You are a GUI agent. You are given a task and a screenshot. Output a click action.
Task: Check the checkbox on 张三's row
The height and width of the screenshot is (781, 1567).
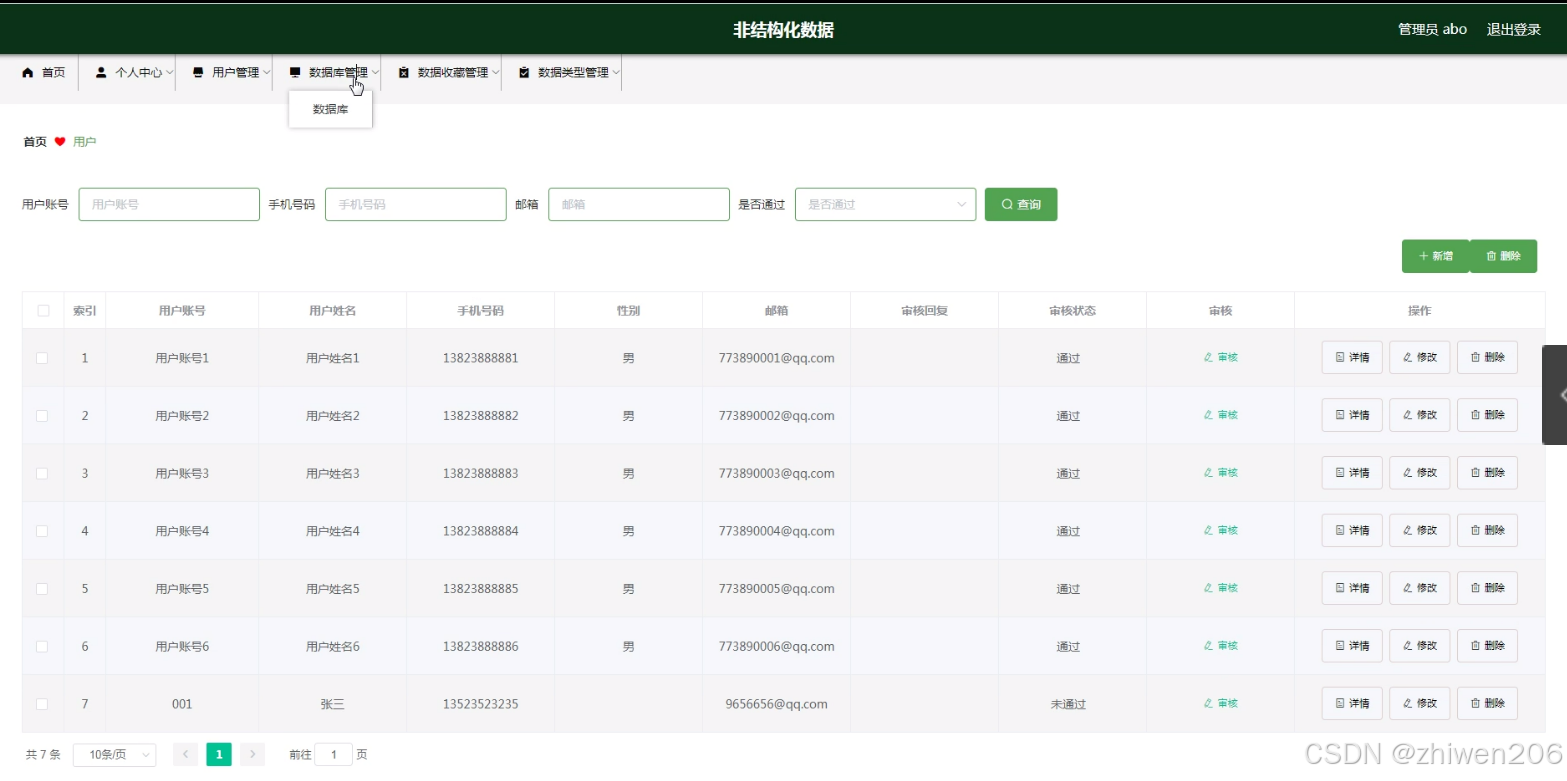(x=42, y=703)
